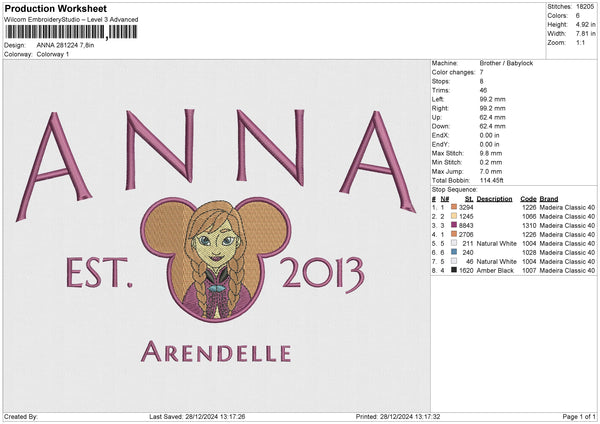Pick the blue swatch beside 240

click(454, 252)
